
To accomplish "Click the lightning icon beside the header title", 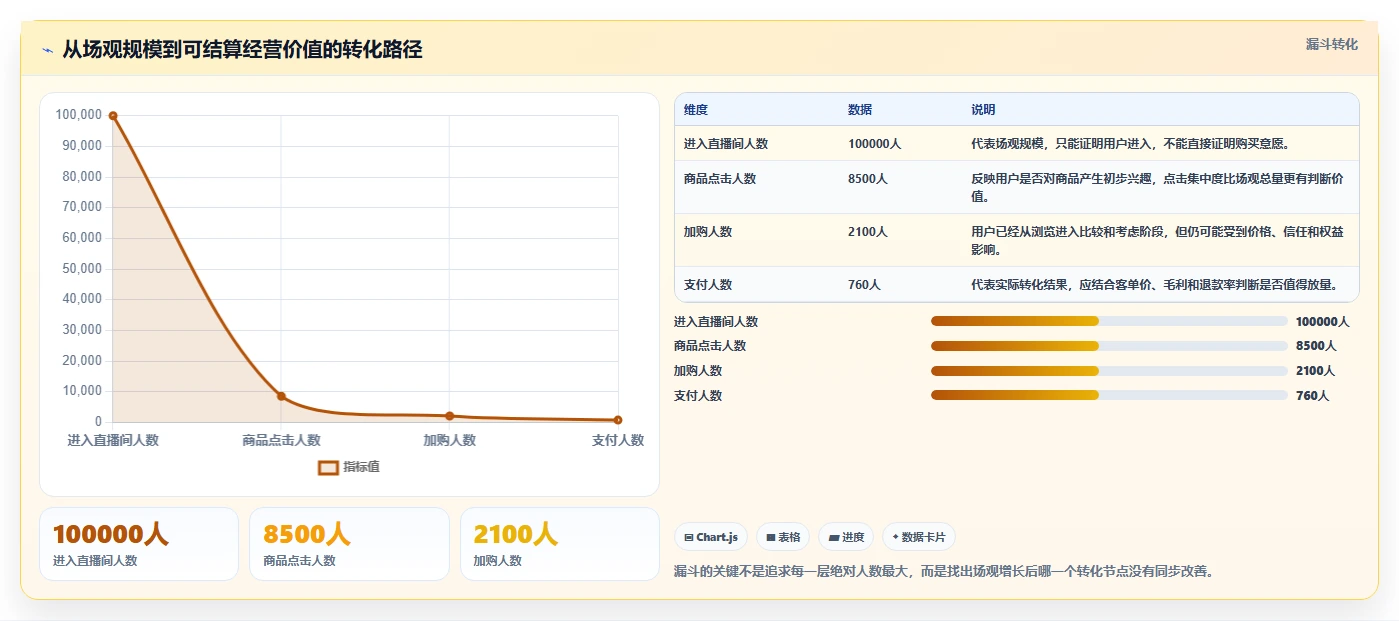I will point(47,51).
